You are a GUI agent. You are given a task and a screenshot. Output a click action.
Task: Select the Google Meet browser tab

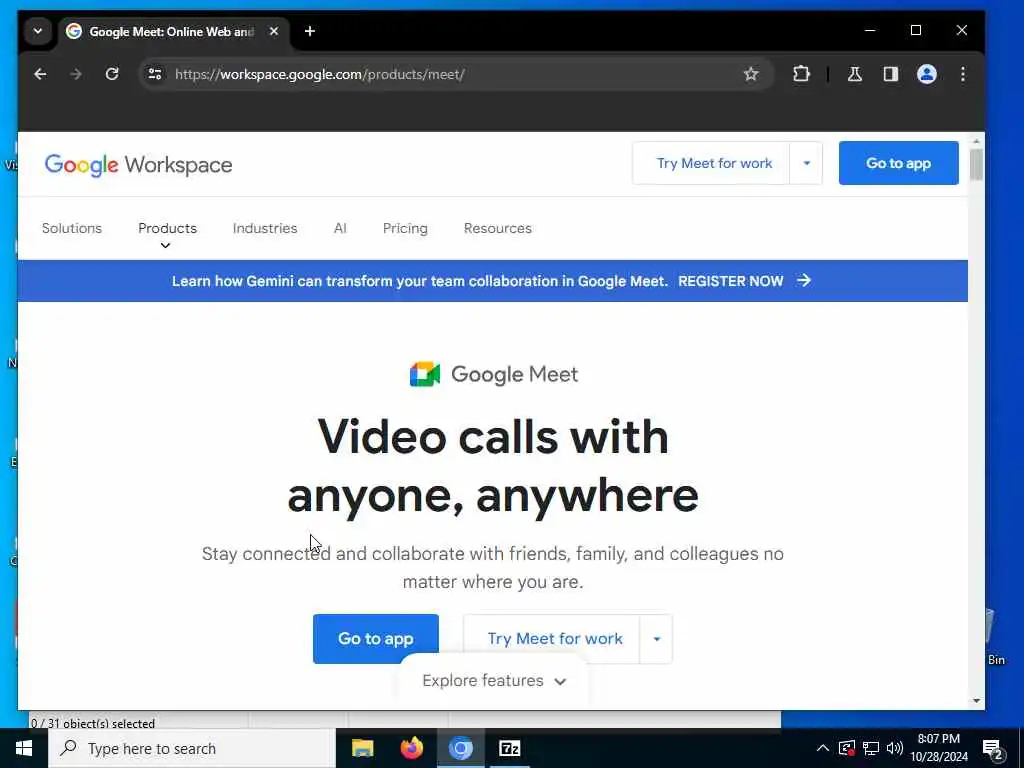(x=171, y=31)
